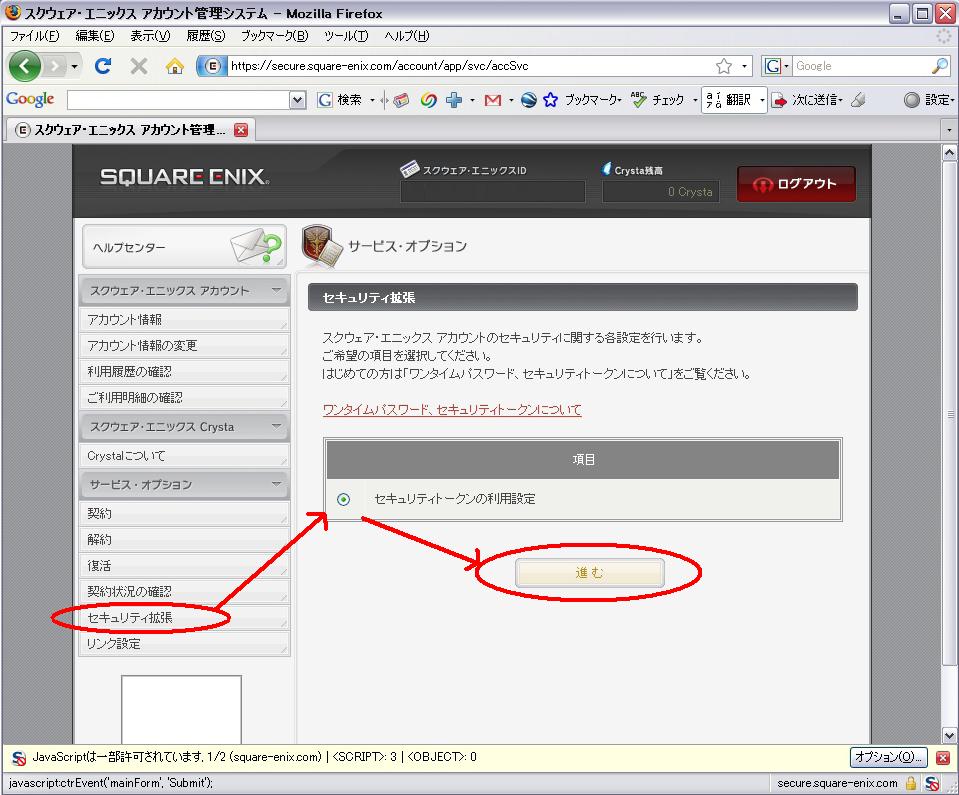Open リンク設定 sidebar item
The width and height of the screenshot is (959, 795).
184,643
